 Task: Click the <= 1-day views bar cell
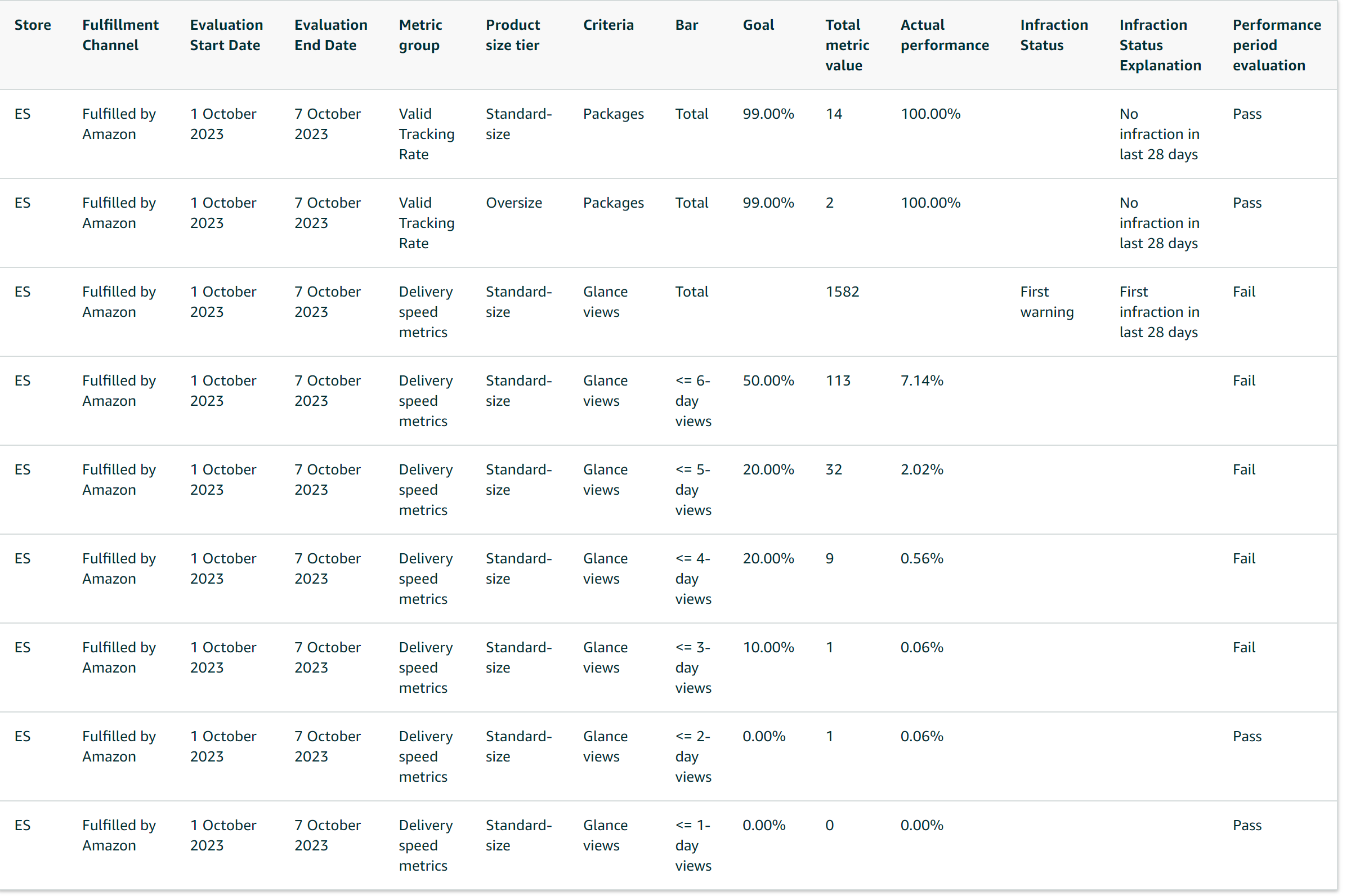[692, 845]
